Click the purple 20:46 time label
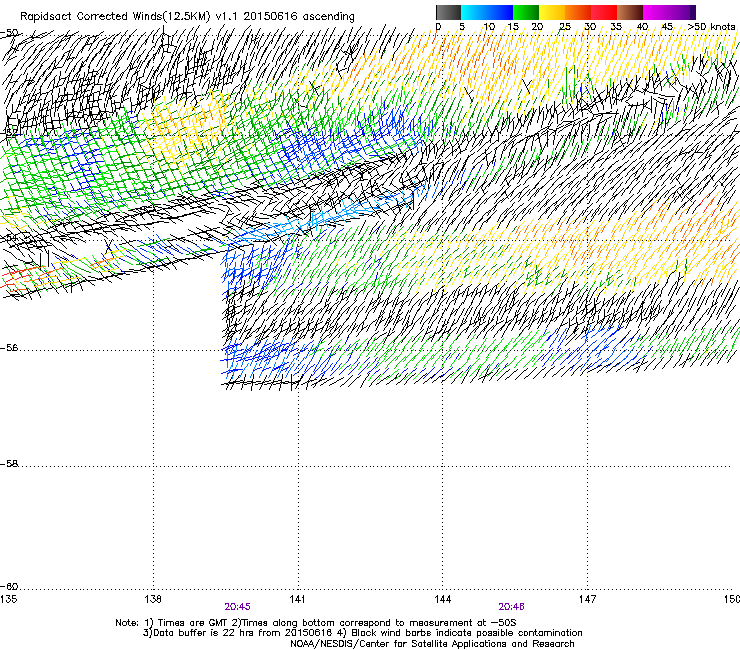Image resolution: width=740 pixels, height=650 pixels. (x=511, y=607)
